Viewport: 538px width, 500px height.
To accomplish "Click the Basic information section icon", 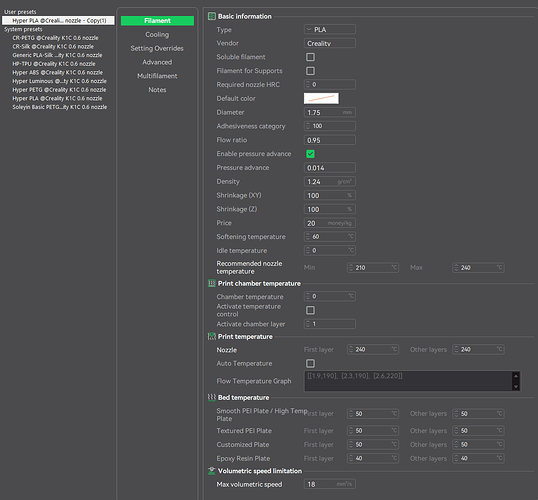I will click(x=212, y=16).
